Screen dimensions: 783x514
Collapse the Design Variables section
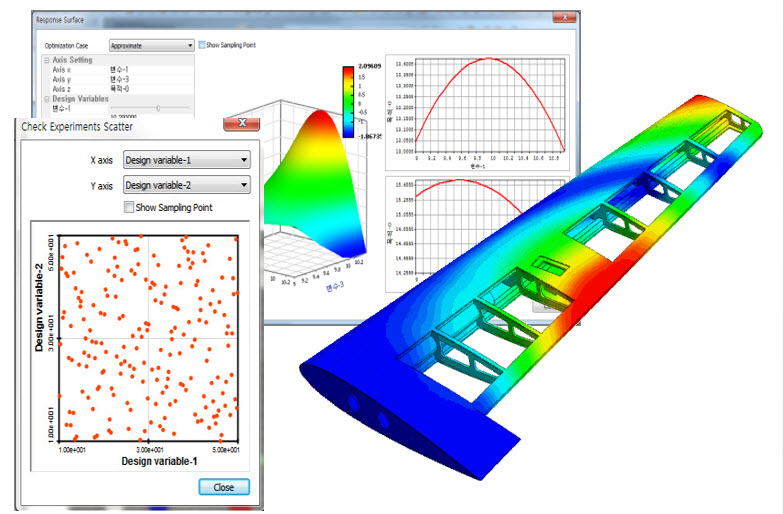[x=47, y=98]
